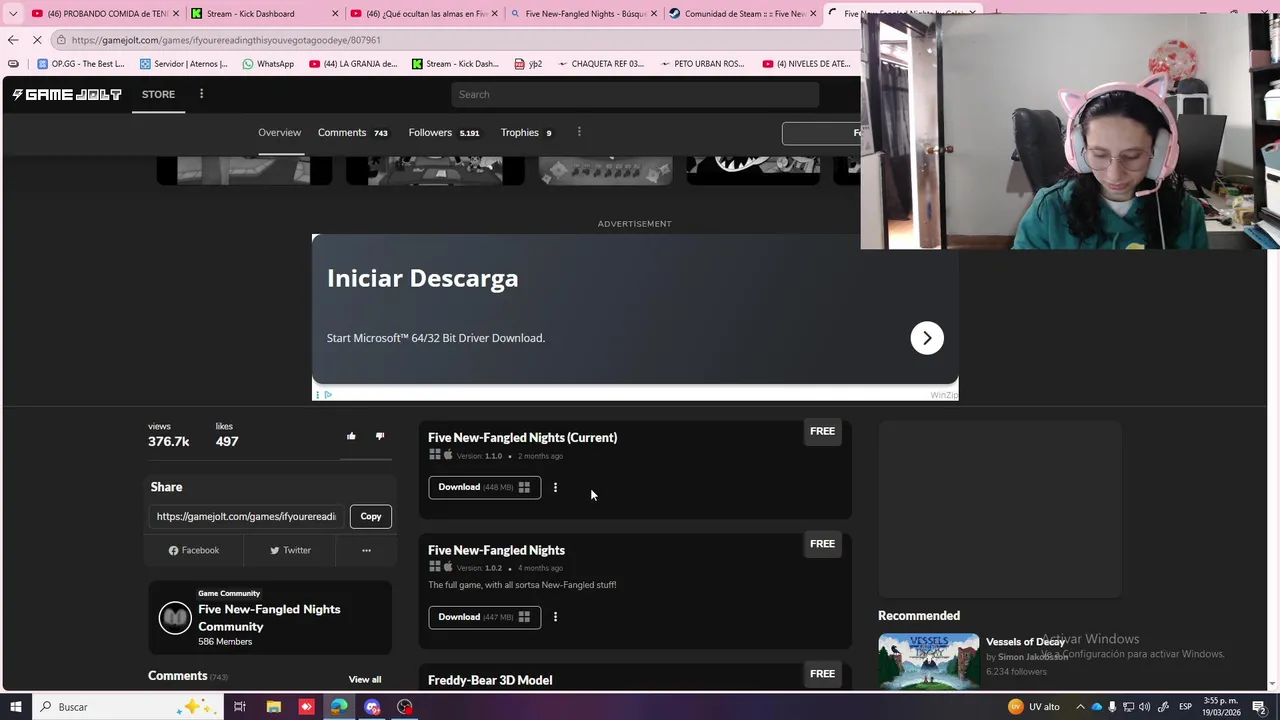Go back with browser back arrow
Image resolution: width=1280 pixels, height=720 pixels.
pyautogui.click(x=13, y=40)
